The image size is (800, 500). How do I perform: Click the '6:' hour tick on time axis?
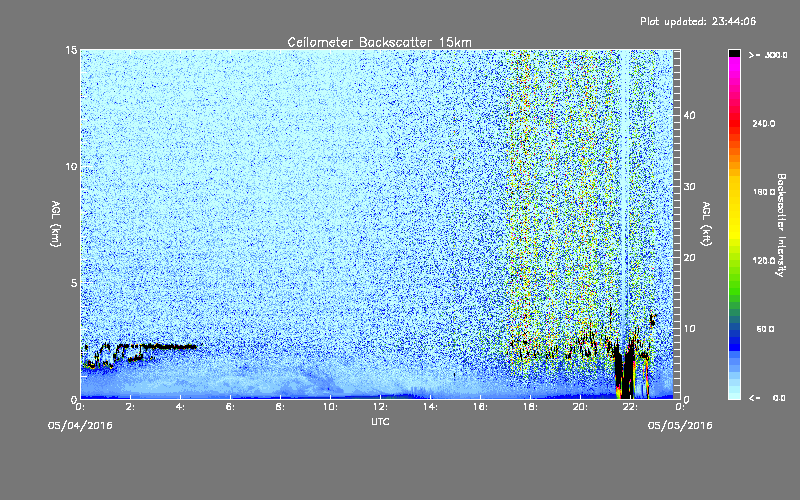tap(231, 407)
